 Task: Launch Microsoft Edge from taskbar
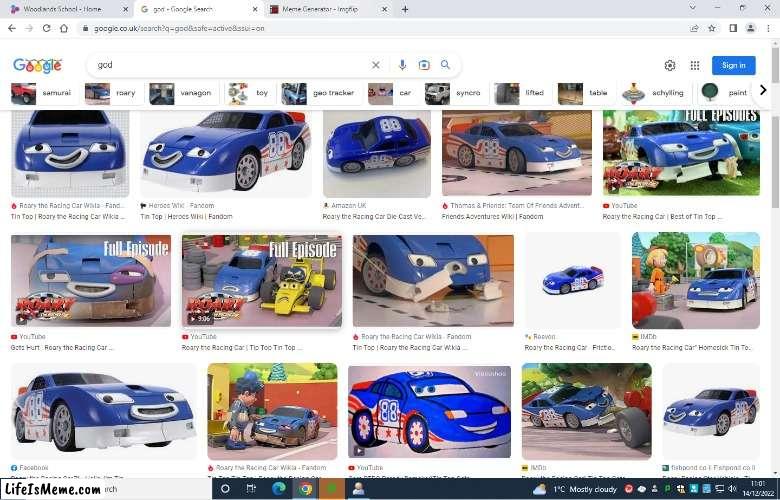[279, 489]
